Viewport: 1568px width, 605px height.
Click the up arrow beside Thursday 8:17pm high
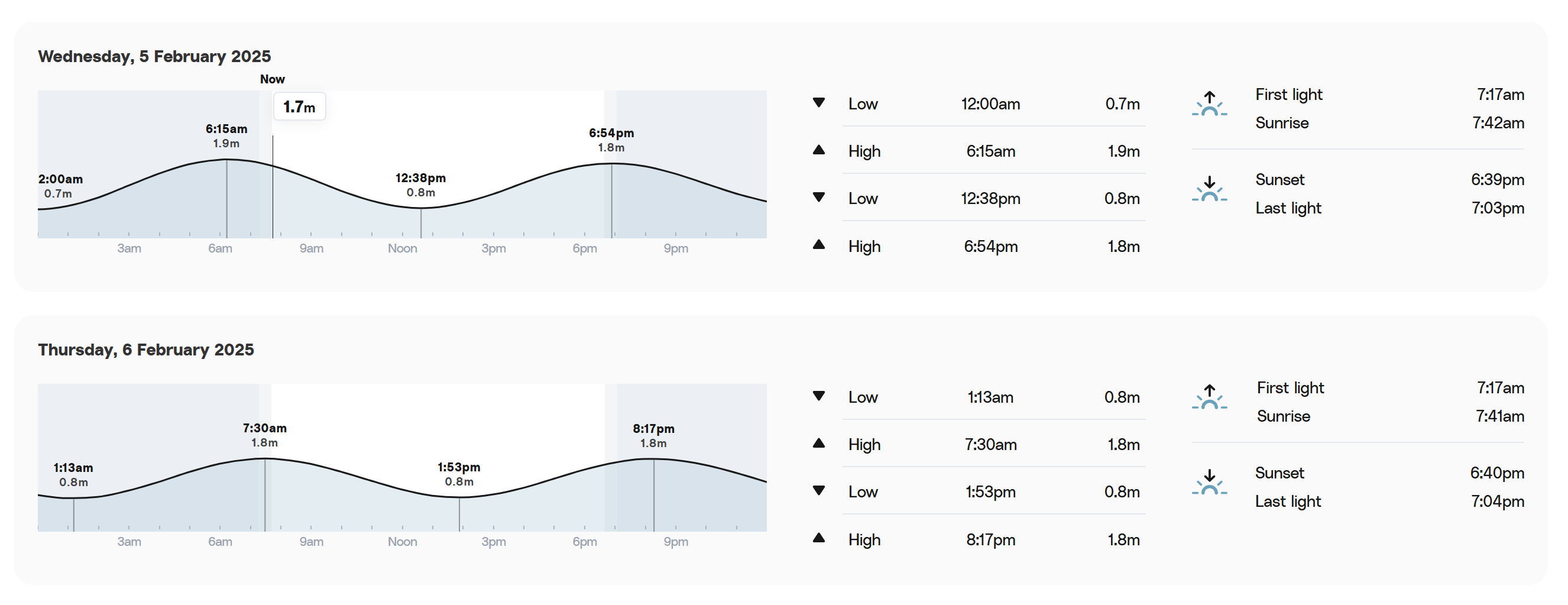coord(819,538)
